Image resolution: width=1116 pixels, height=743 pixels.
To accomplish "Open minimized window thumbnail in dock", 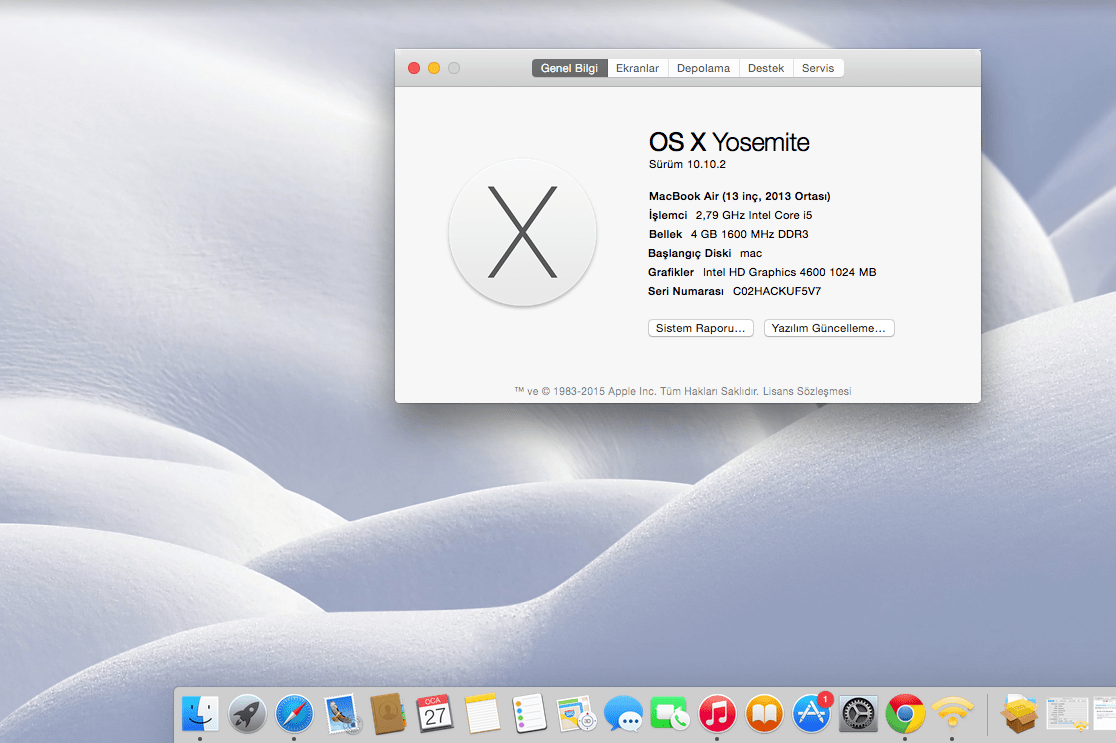I will coord(1067,714).
